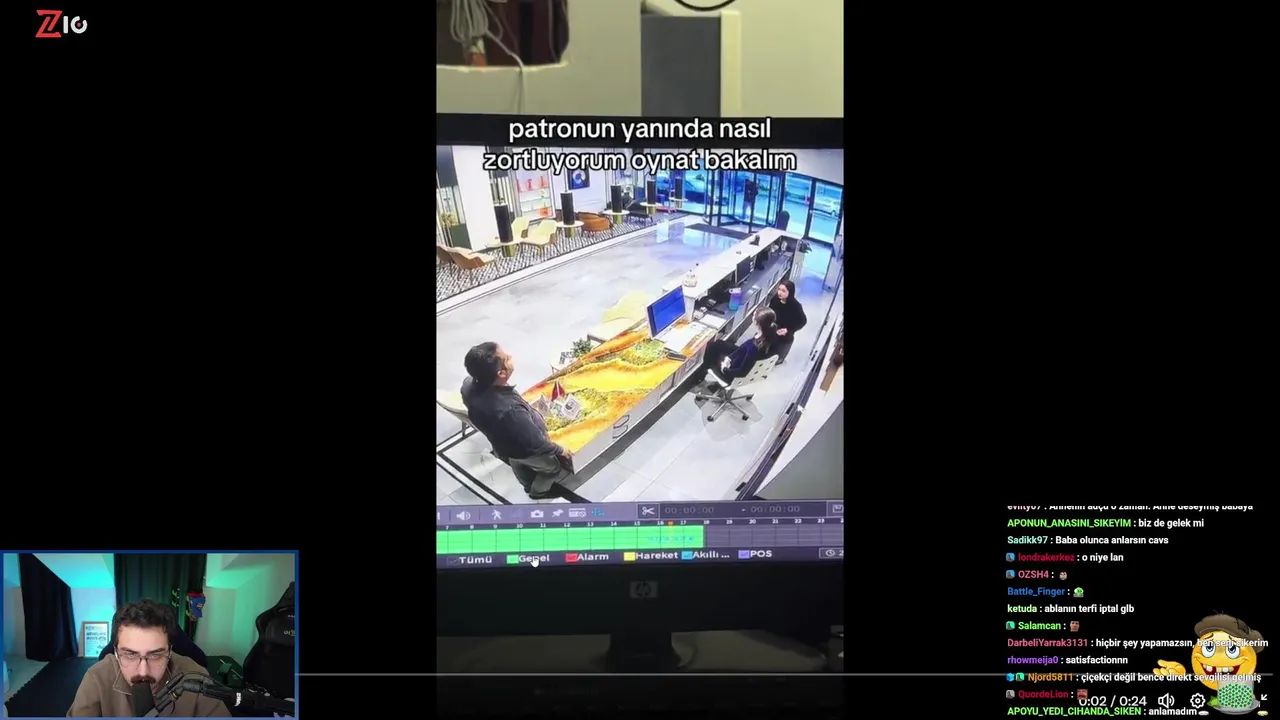The image size is (1280, 720).
Task: Click the "Baba olunca anlarsın cavs" chat message
Action: pyautogui.click(x=1111, y=540)
